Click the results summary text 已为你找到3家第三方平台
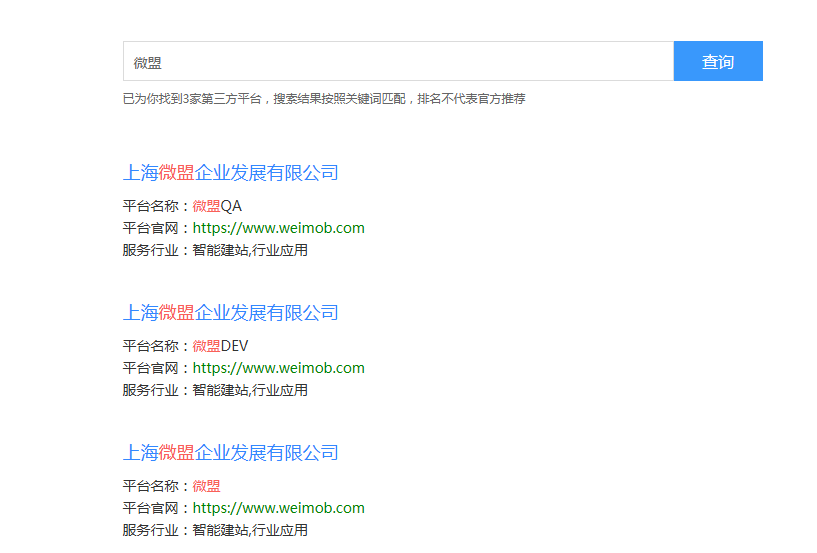This screenshot has width=817, height=553. pos(192,99)
